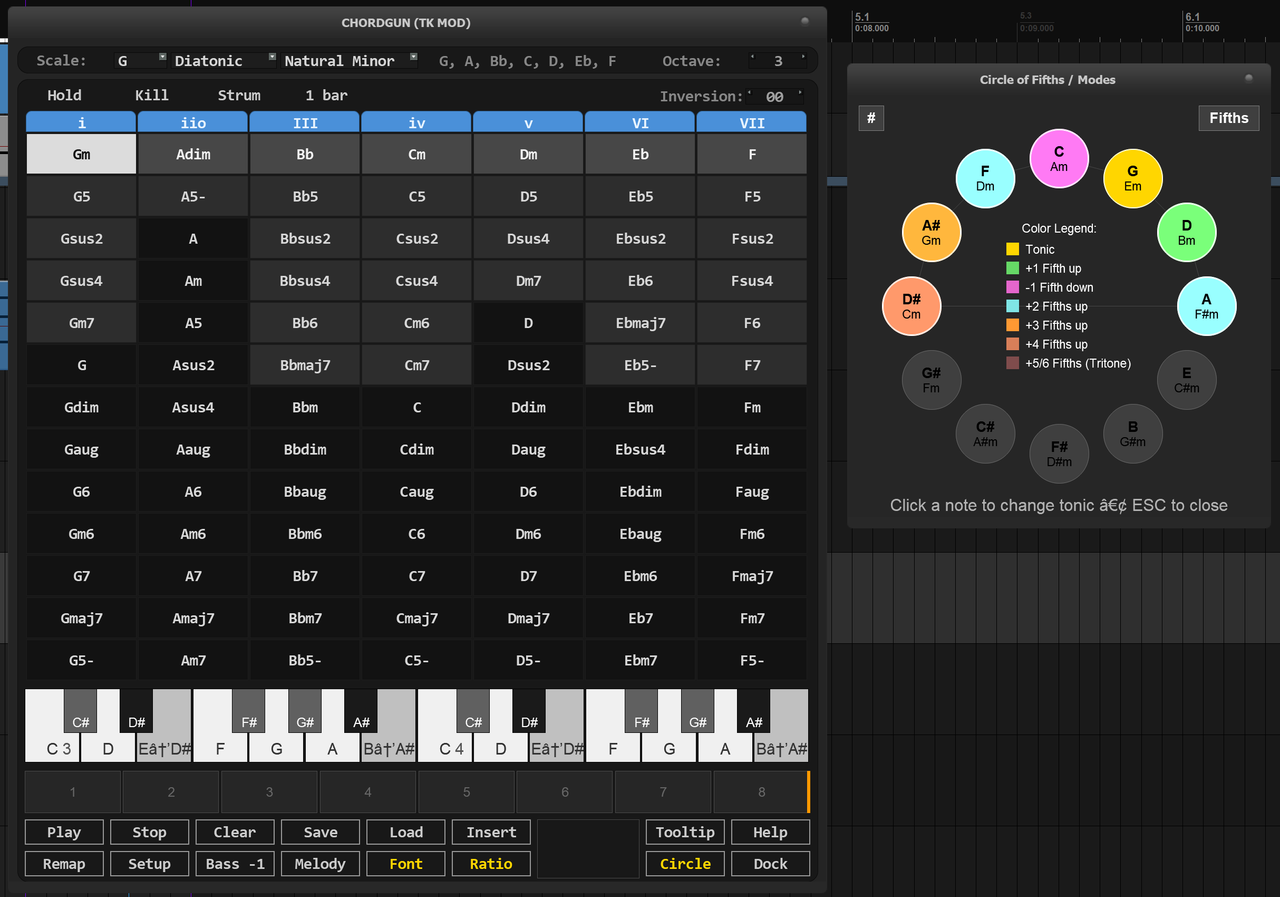Click the Bass -1 button
The image size is (1280, 897).
click(x=235, y=864)
